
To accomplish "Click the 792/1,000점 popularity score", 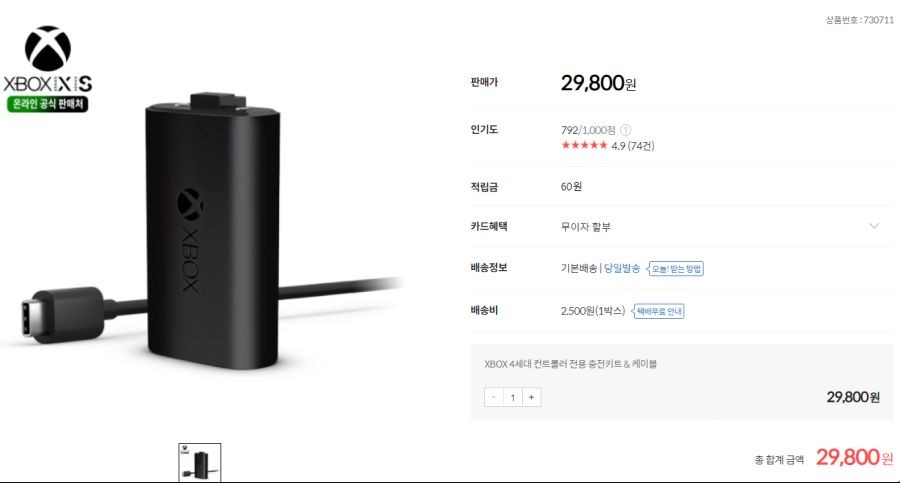I will coord(588,130).
